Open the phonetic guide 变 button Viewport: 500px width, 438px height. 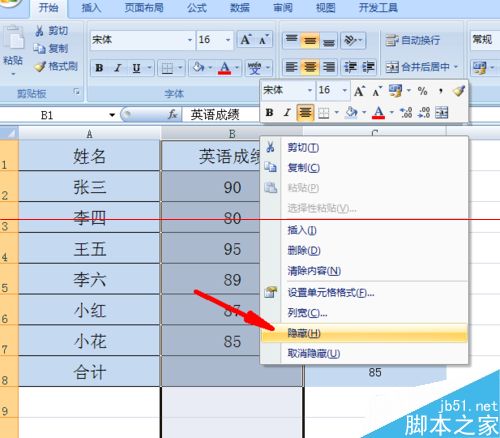pos(255,68)
